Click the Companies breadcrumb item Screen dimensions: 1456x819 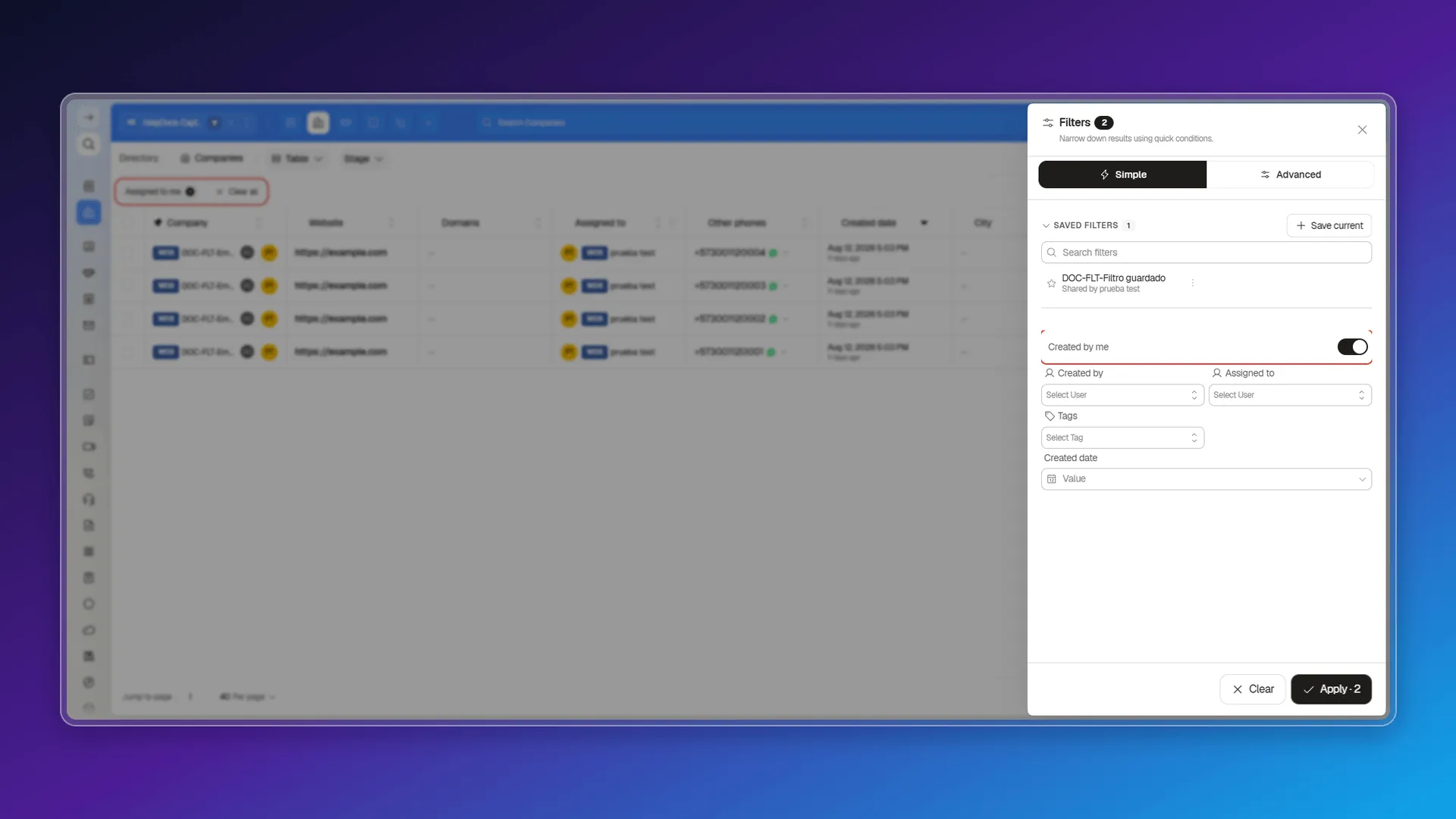pyautogui.click(x=212, y=158)
